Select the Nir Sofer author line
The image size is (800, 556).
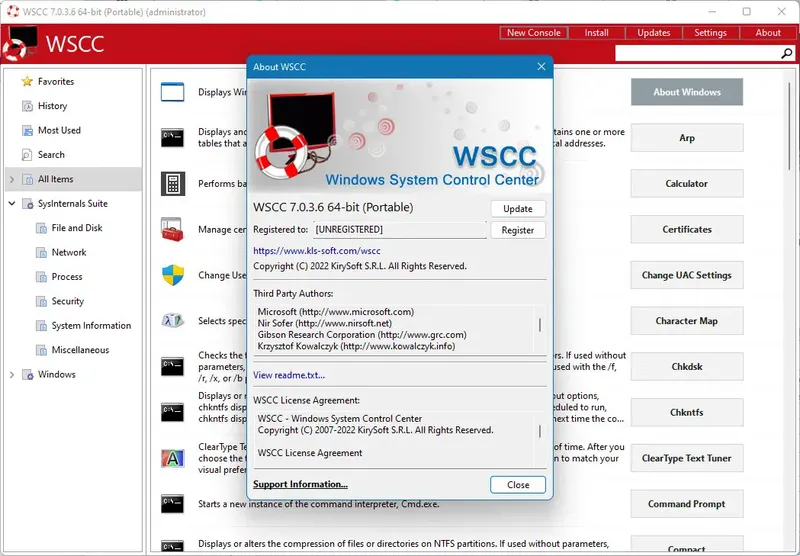coord(324,323)
